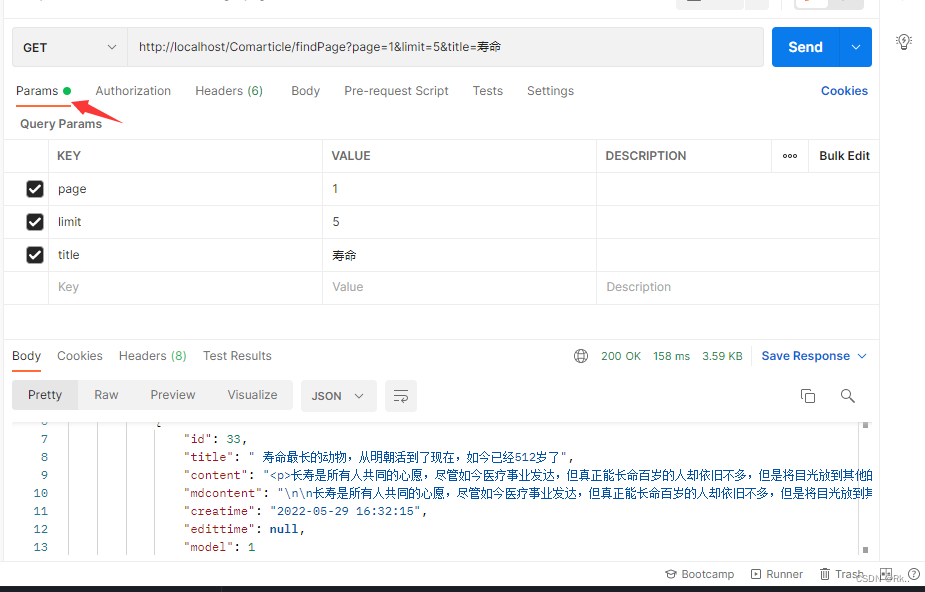Screen dimensions: 925x592
Task: Click the 158 ms response time
Action: click(671, 356)
